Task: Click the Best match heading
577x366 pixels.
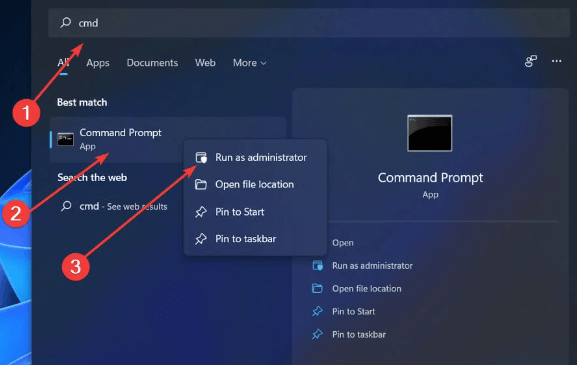Action: coord(82,102)
